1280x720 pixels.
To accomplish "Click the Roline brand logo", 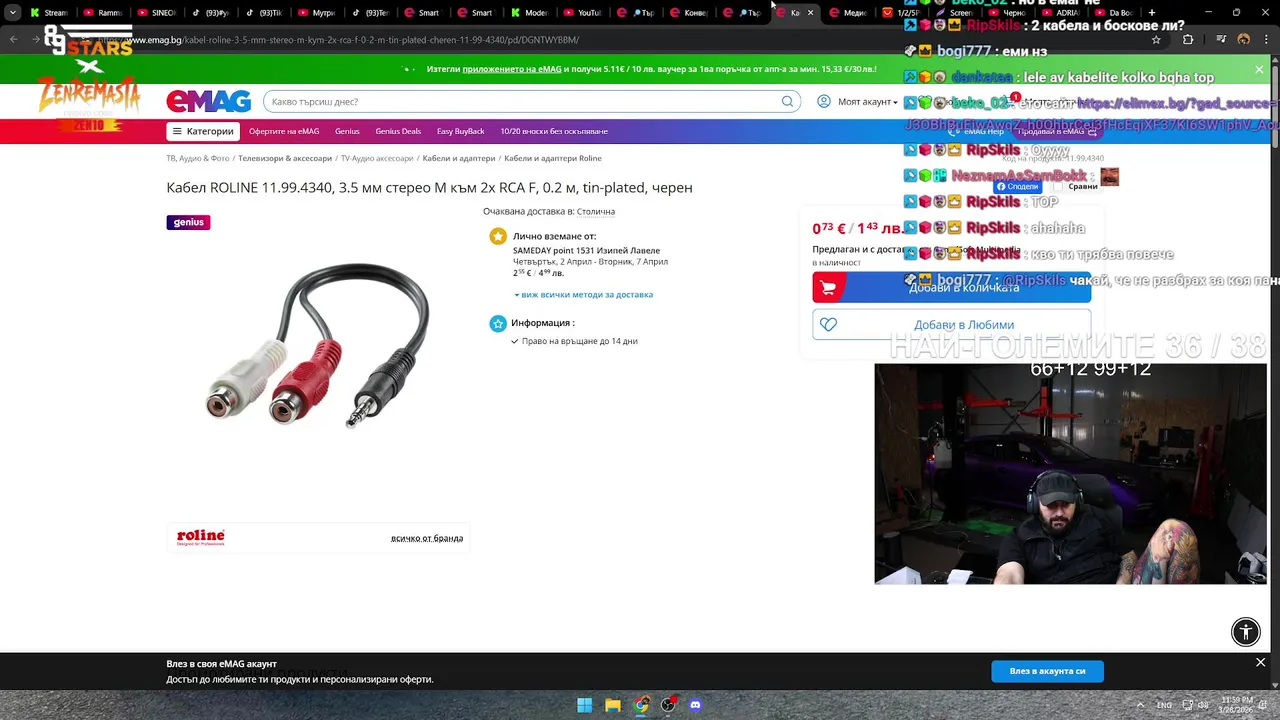I will 201,537.
